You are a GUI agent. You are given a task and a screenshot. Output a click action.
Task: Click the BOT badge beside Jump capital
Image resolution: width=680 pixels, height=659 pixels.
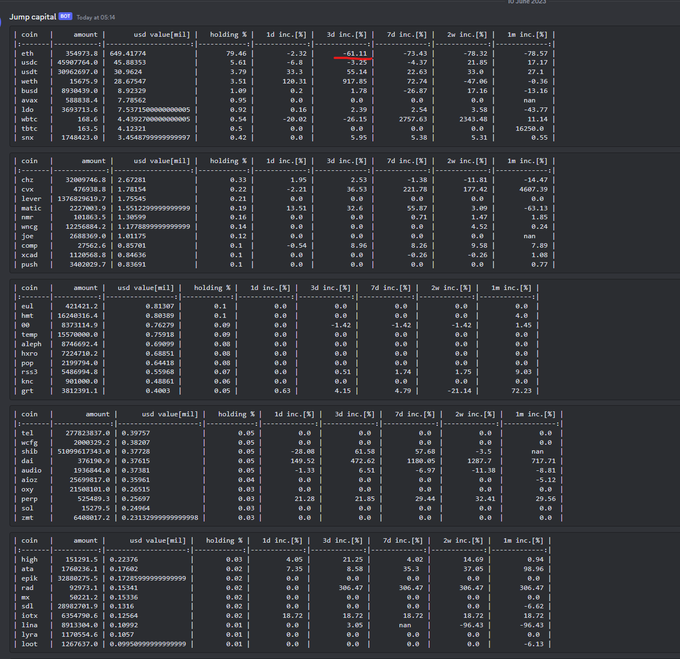tap(65, 16)
